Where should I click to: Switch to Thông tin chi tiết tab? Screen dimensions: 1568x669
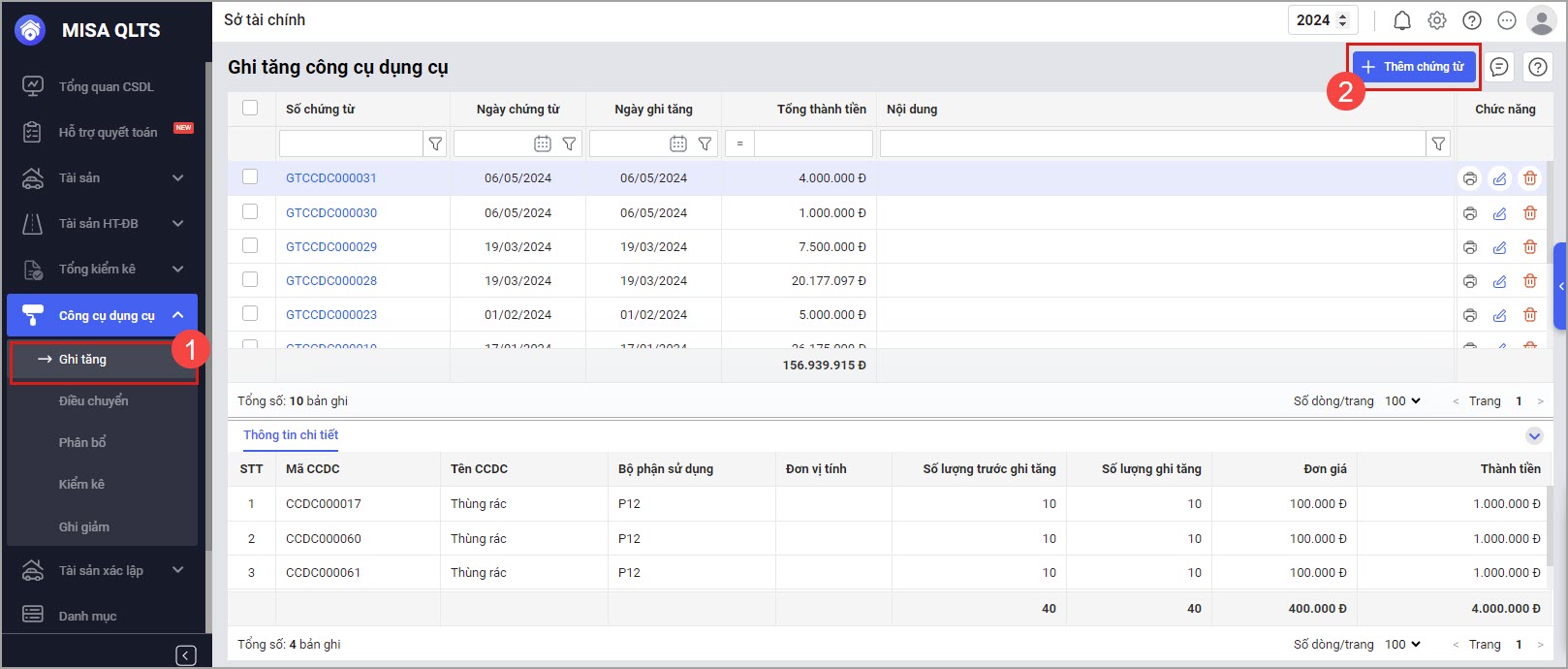pyautogui.click(x=291, y=435)
